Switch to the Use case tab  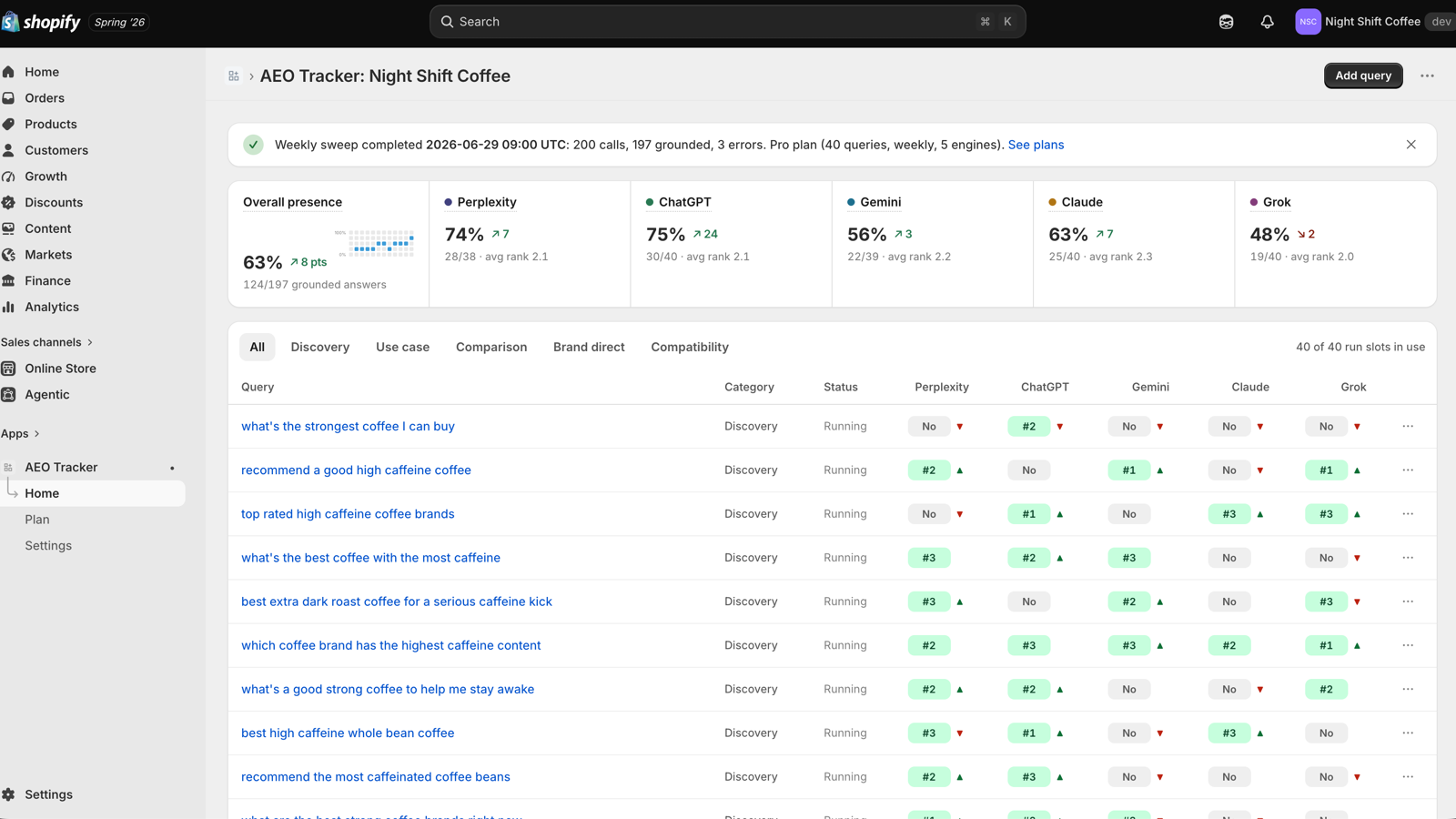(402, 347)
